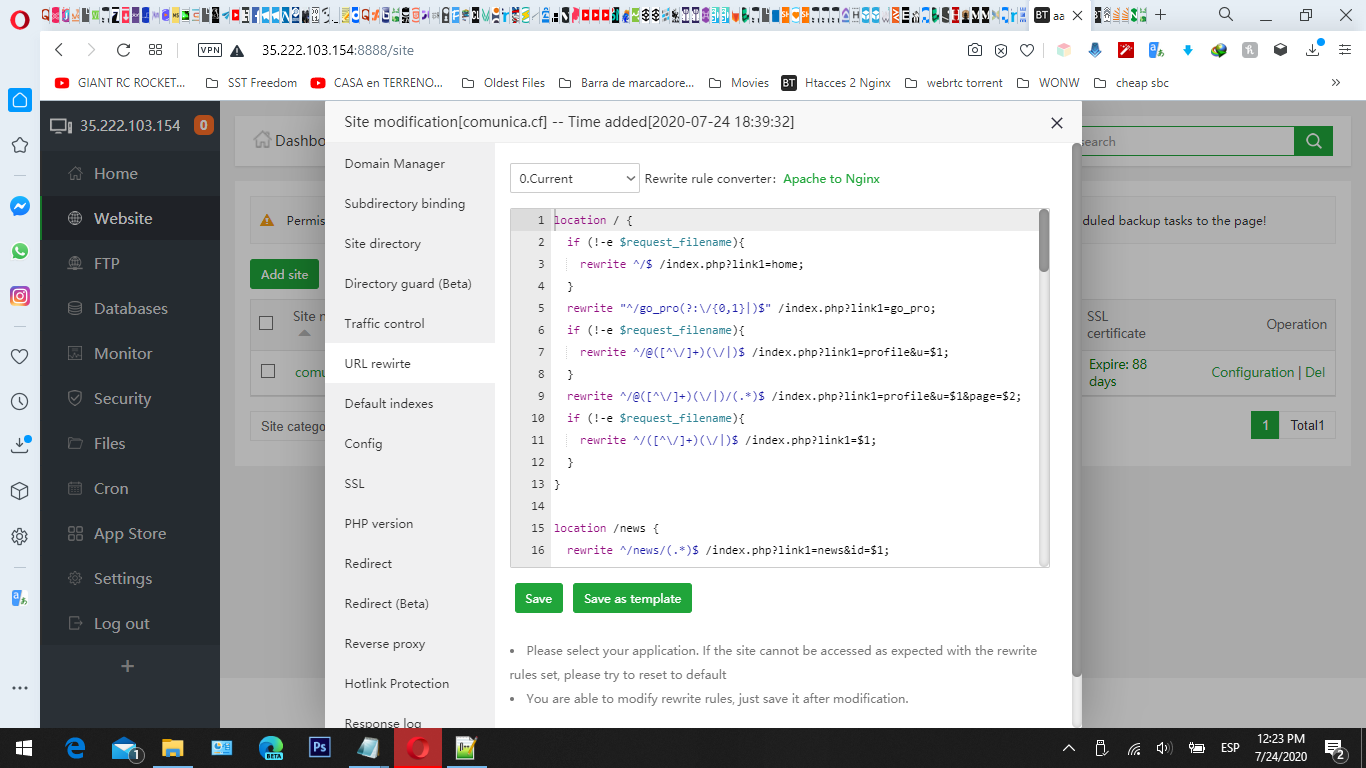
Task: Close the Site modification dialog
Action: pyautogui.click(x=1056, y=123)
